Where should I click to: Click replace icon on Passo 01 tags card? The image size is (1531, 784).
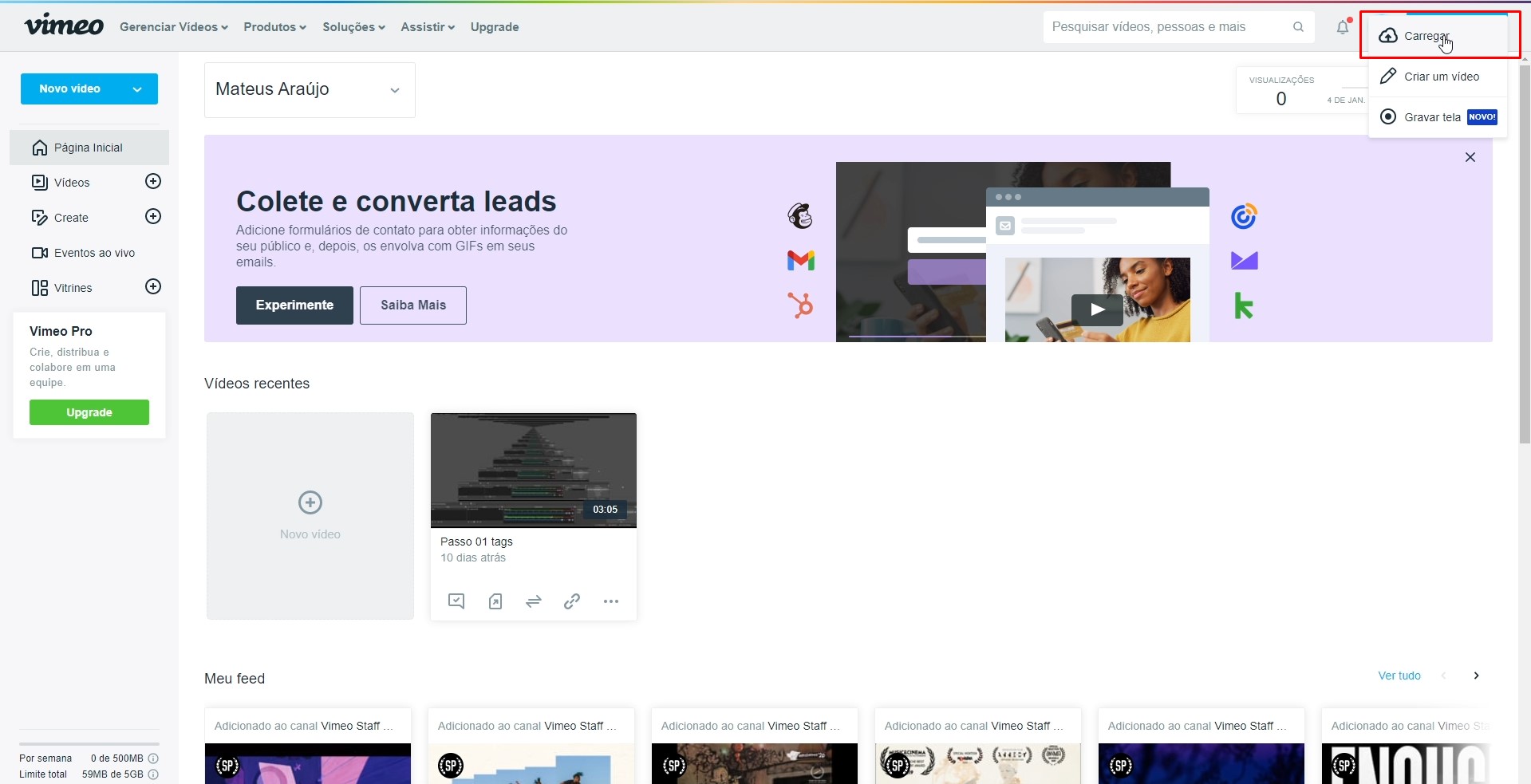pos(534,601)
